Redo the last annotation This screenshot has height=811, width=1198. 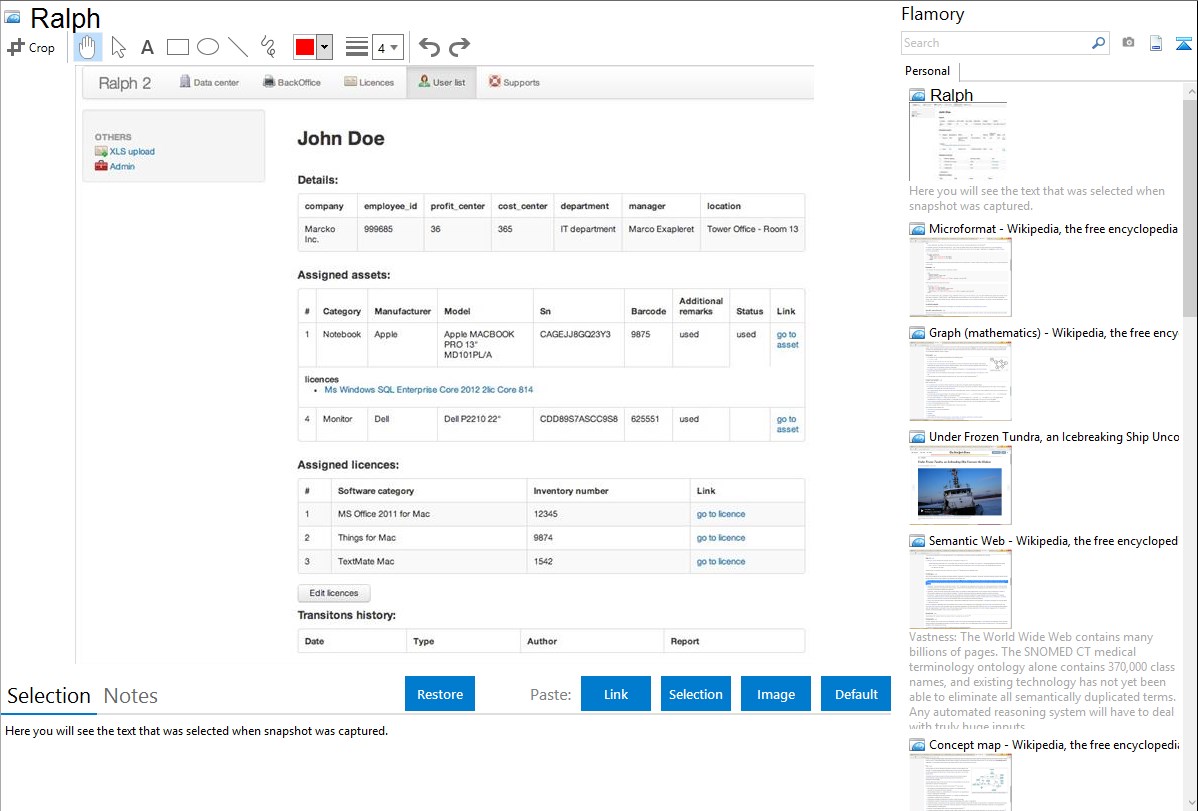tap(459, 47)
